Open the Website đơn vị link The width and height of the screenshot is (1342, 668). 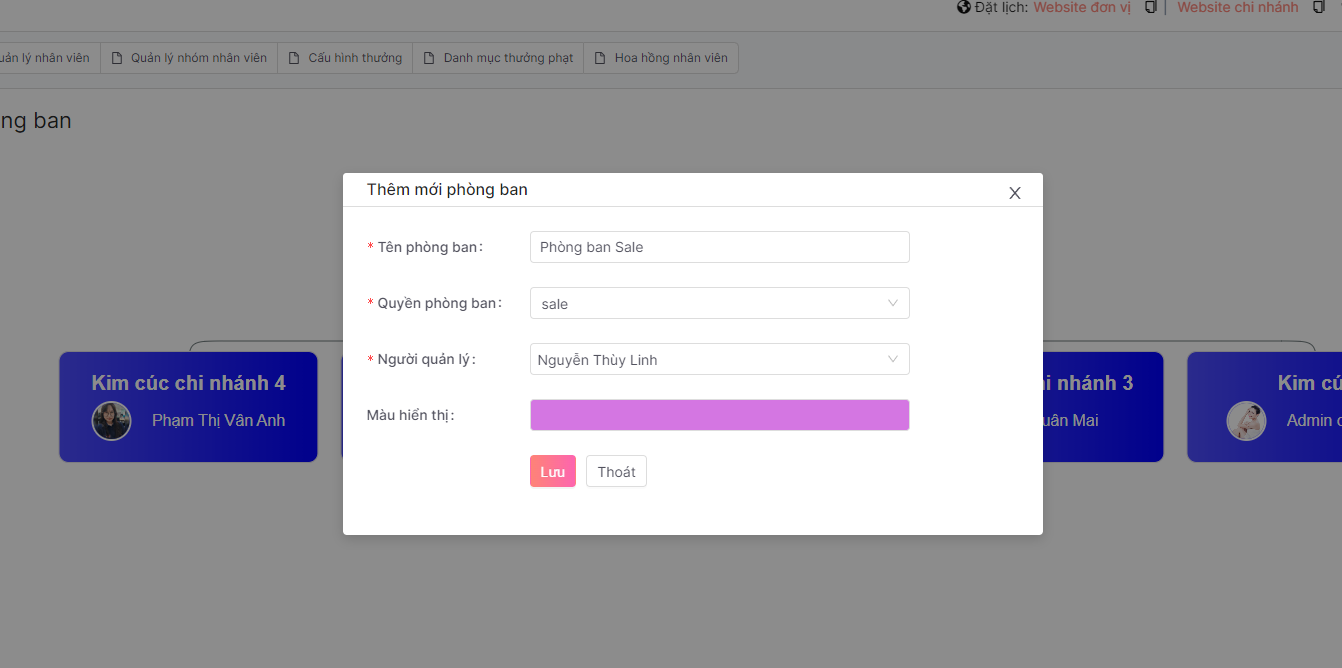[x=1082, y=7]
